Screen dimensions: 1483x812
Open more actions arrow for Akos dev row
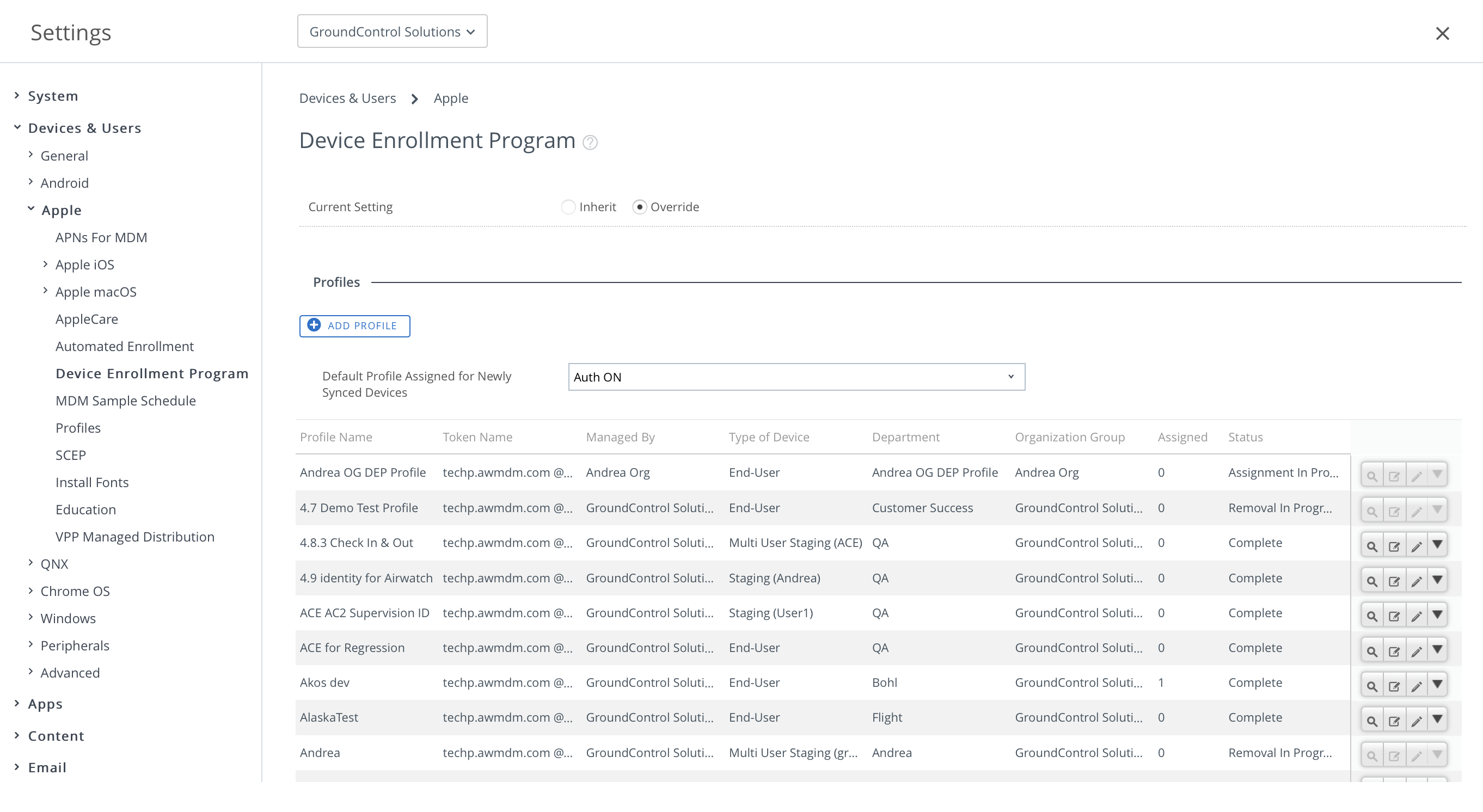coord(1437,684)
